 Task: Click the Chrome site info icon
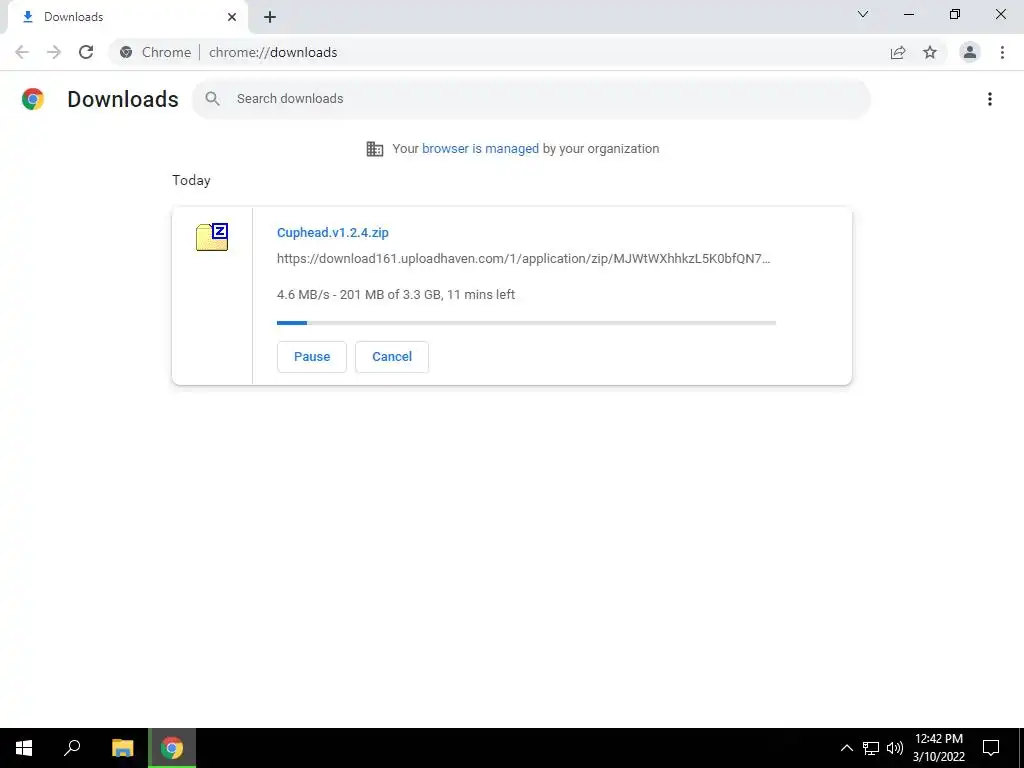point(126,52)
